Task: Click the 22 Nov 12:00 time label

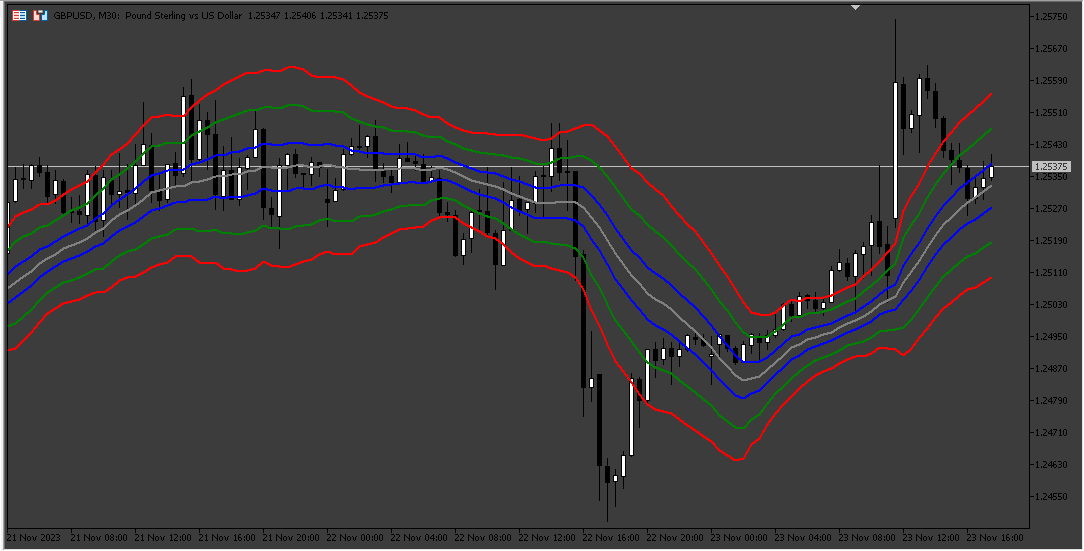Action: [547, 538]
